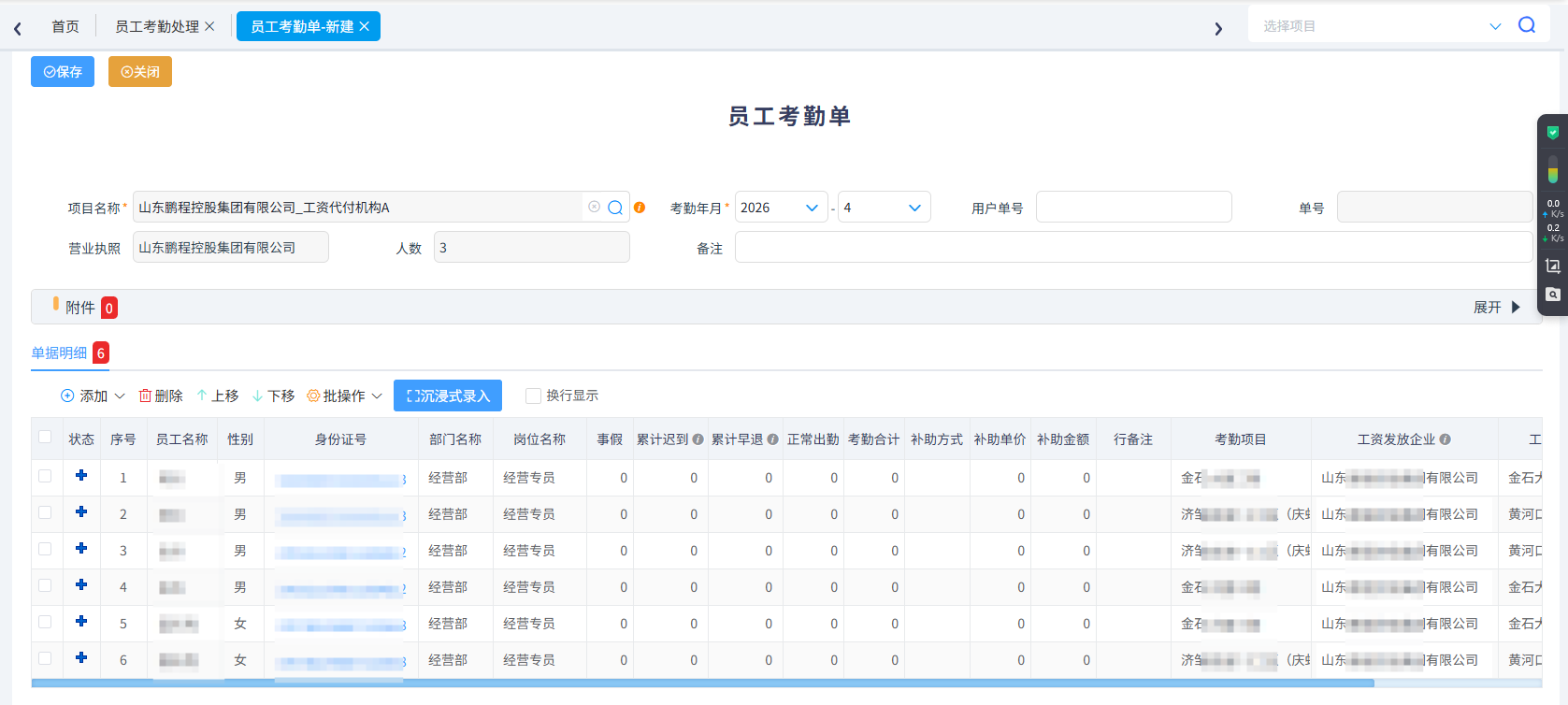Click the blue plus status icon in row 3
The height and width of the screenshot is (705, 1568).
pyautogui.click(x=81, y=549)
